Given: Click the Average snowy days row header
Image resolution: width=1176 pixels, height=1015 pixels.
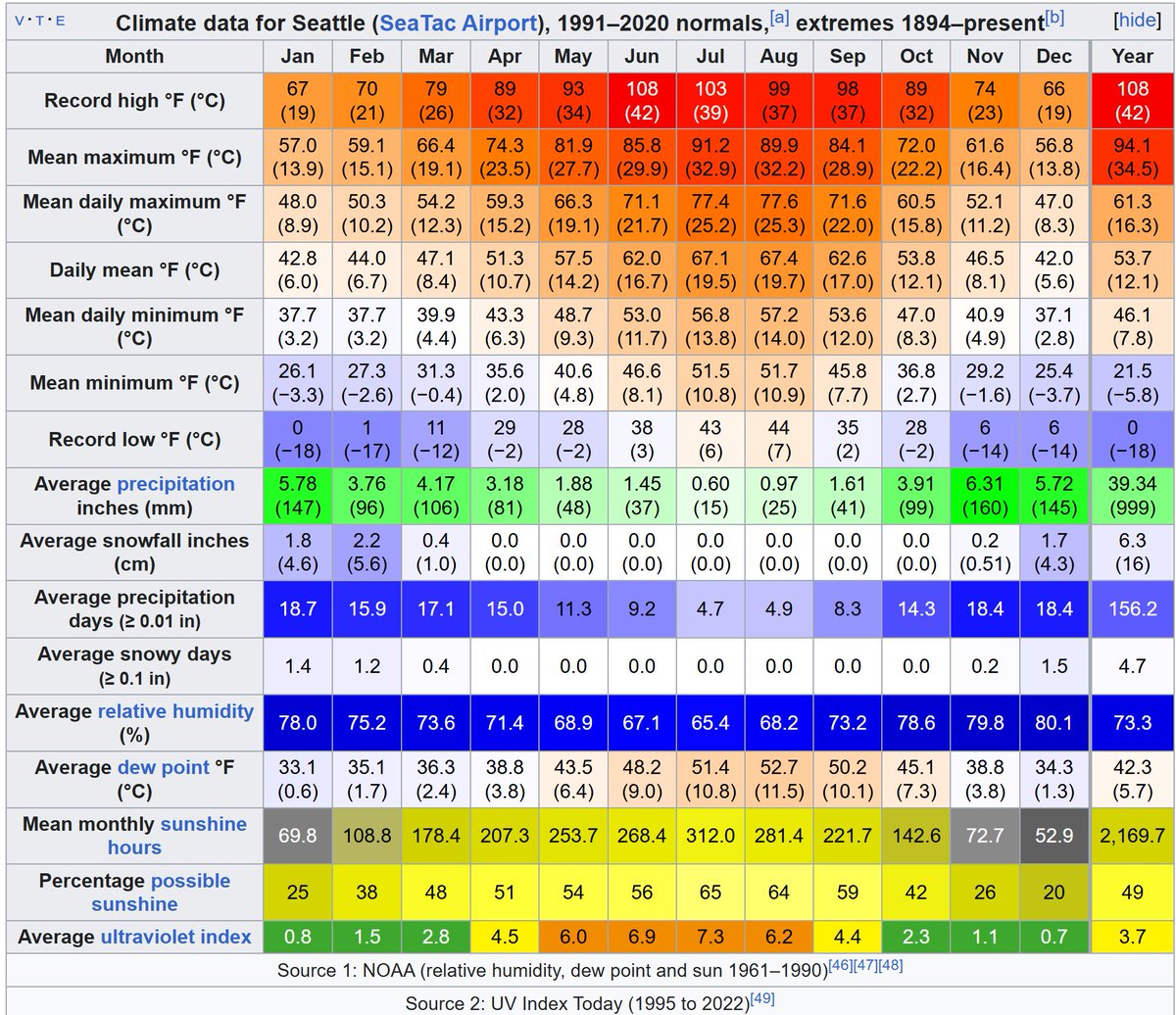Looking at the screenshot, I should 134,666.
